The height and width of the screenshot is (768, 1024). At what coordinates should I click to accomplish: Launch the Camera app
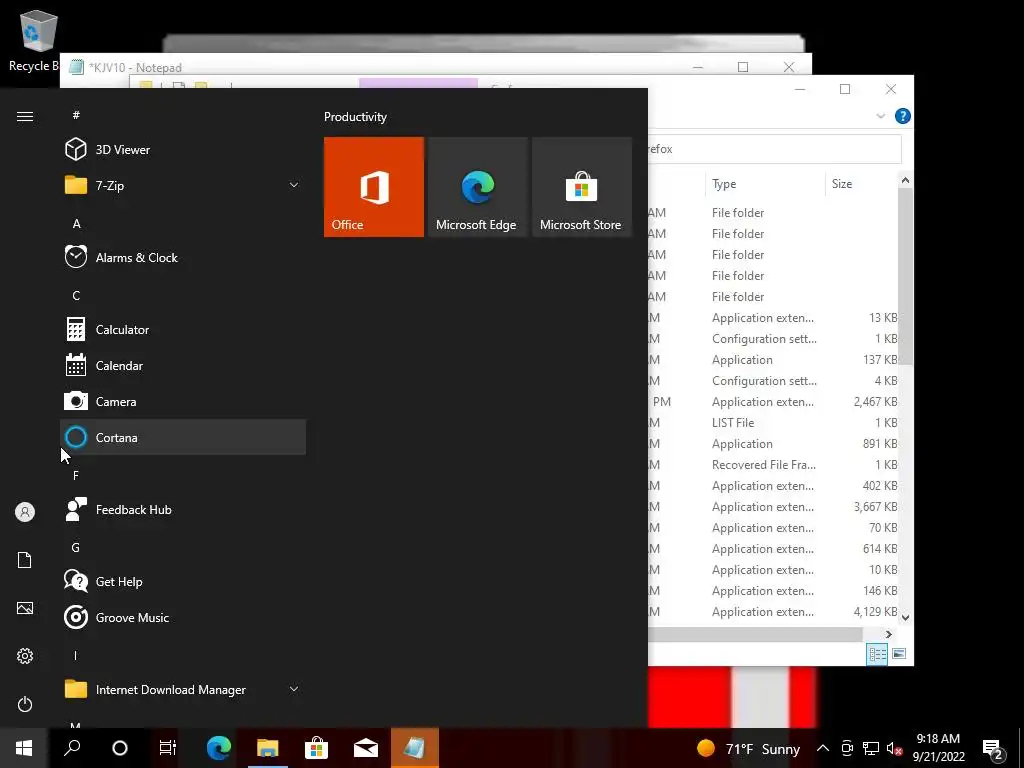pyautogui.click(x=183, y=402)
